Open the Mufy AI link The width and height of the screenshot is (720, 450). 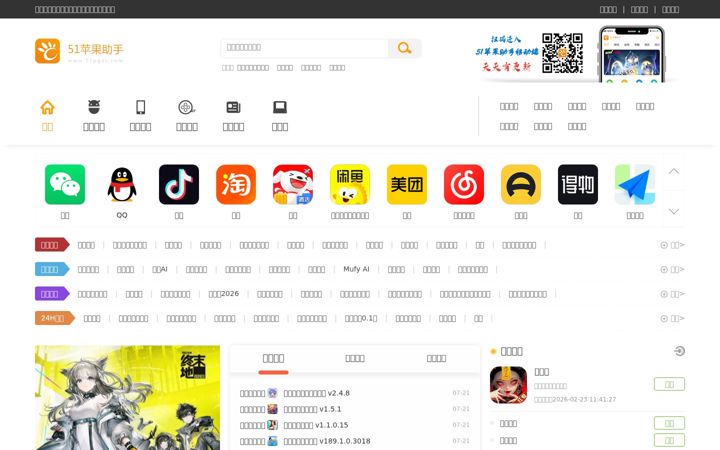pyautogui.click(x=356, y=269)
